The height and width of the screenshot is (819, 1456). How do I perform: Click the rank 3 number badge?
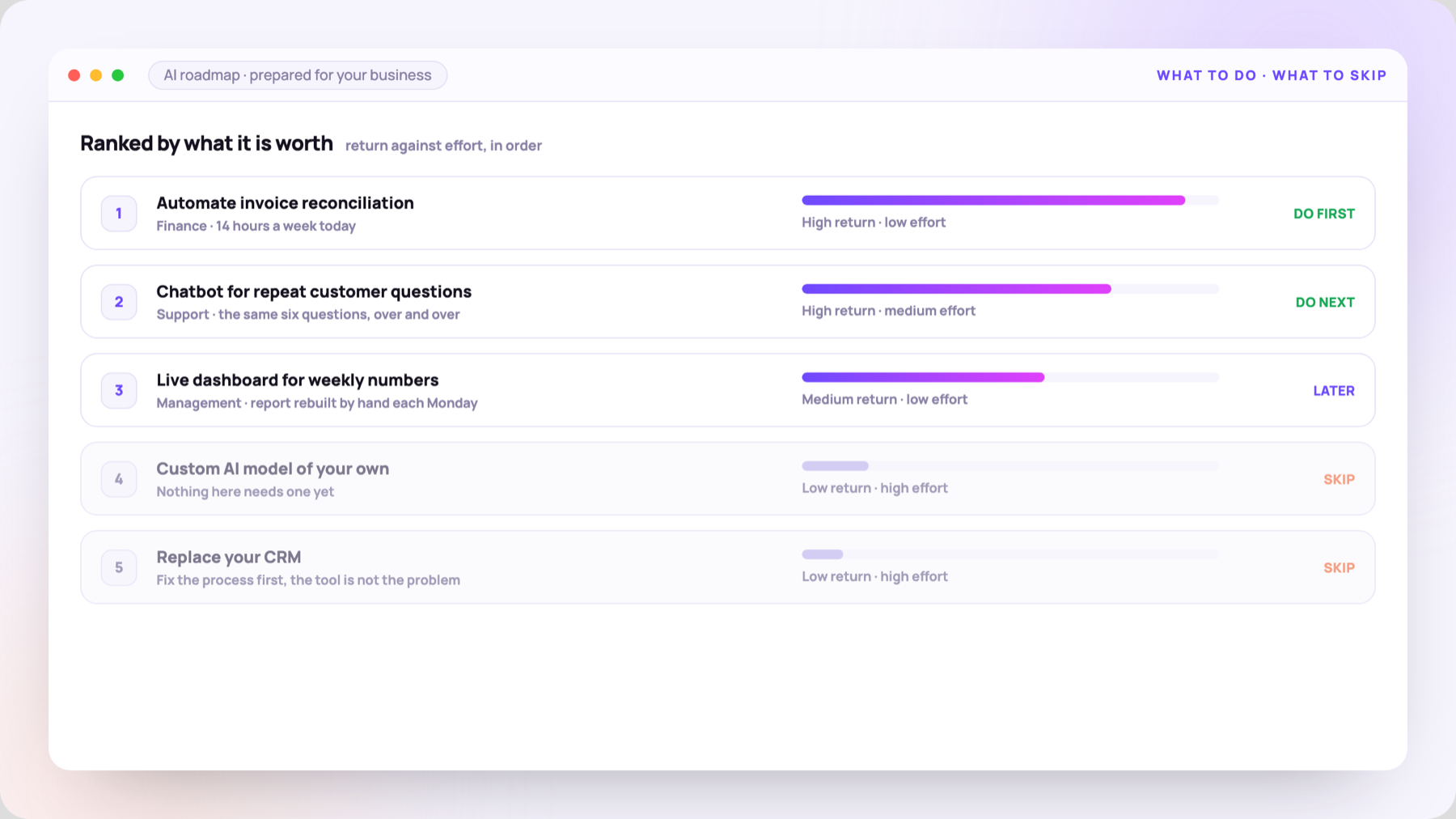(x=119, y=390)
